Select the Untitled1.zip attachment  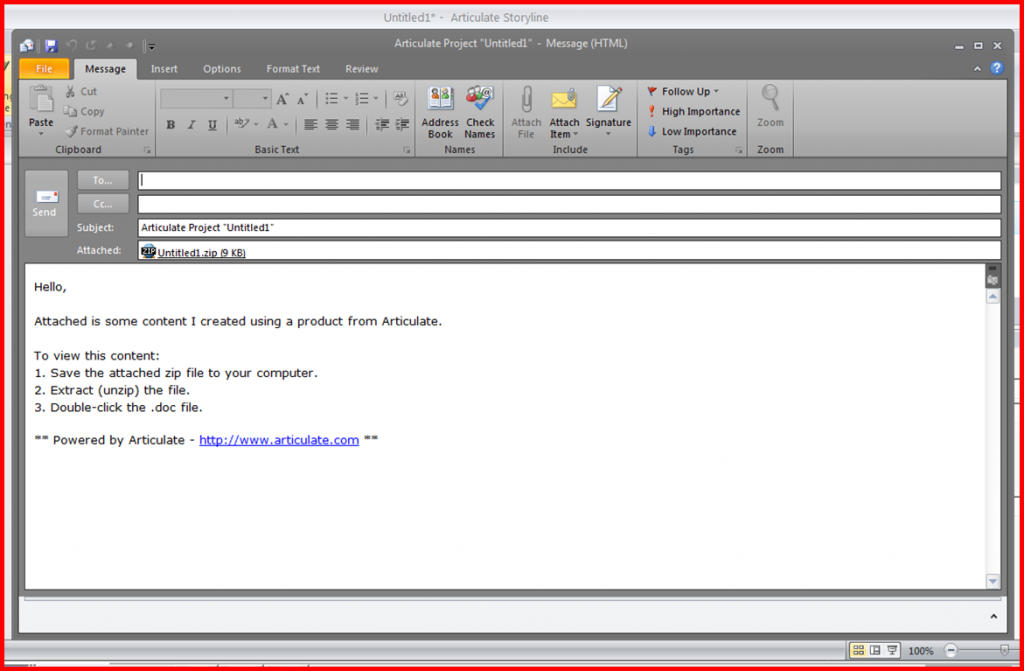(194, 252)
